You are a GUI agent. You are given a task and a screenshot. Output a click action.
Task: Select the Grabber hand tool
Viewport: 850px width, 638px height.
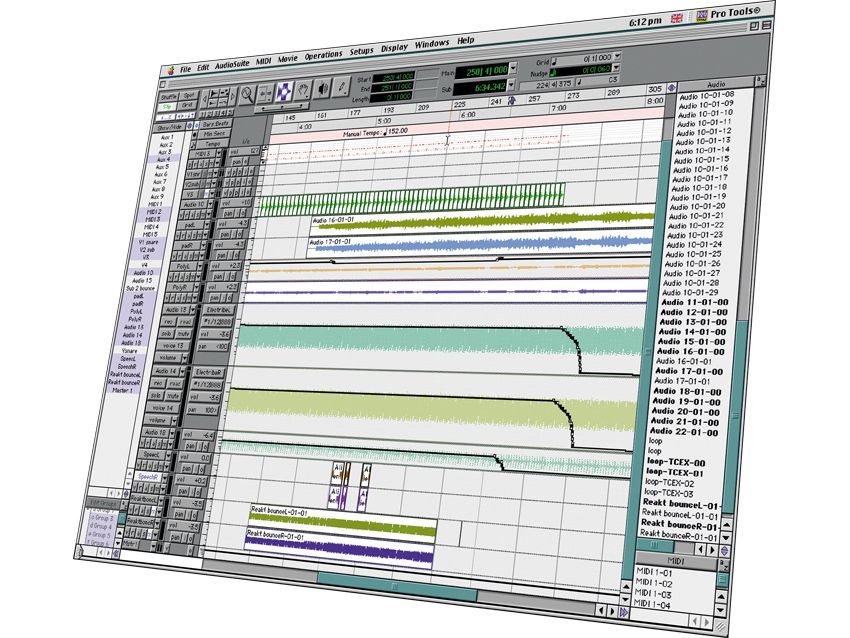(x=302, y=88)
